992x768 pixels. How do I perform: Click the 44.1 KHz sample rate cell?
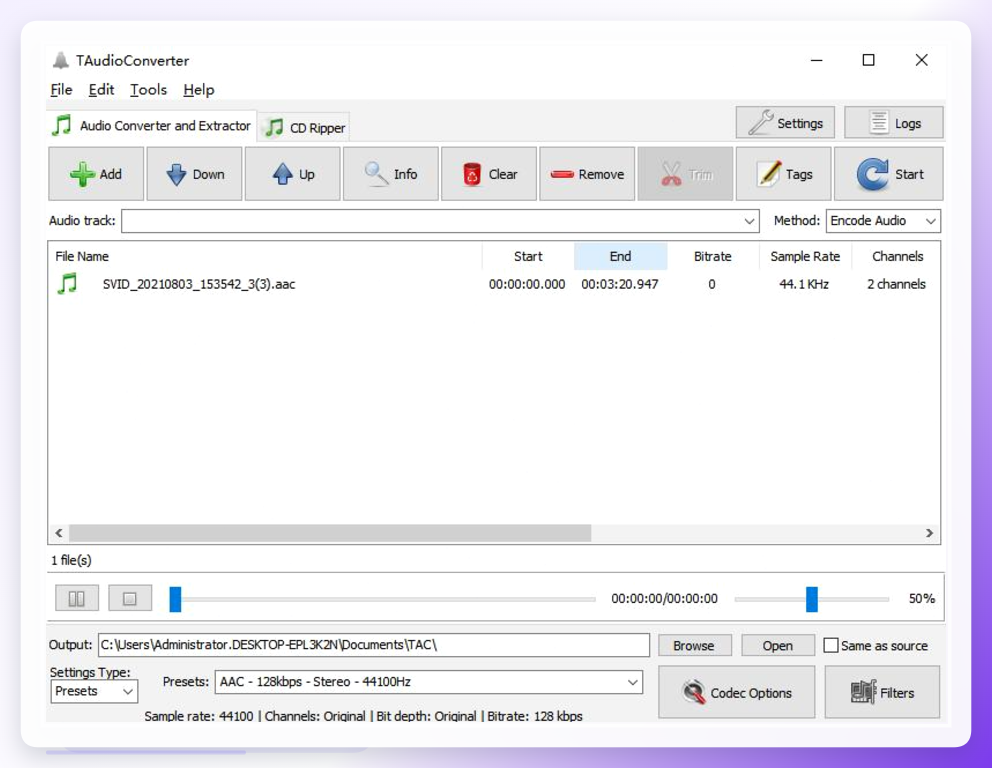click(804, 284)
